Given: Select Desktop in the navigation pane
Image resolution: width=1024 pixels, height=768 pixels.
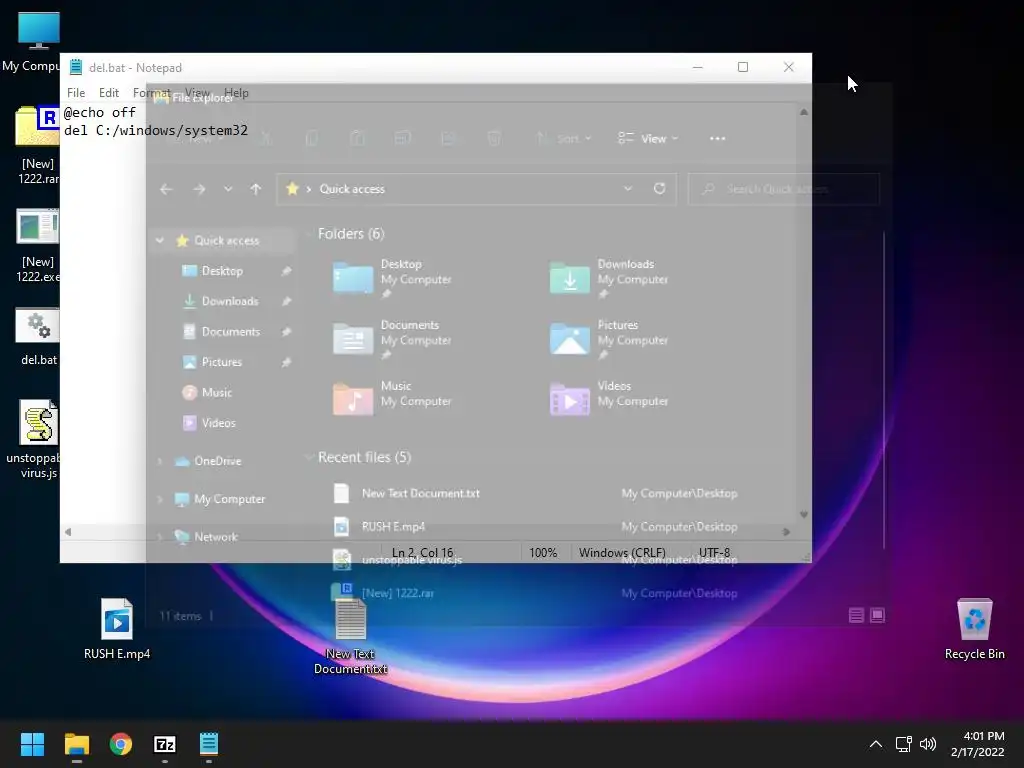Looking at the screenshot, I should click(222, 270).
